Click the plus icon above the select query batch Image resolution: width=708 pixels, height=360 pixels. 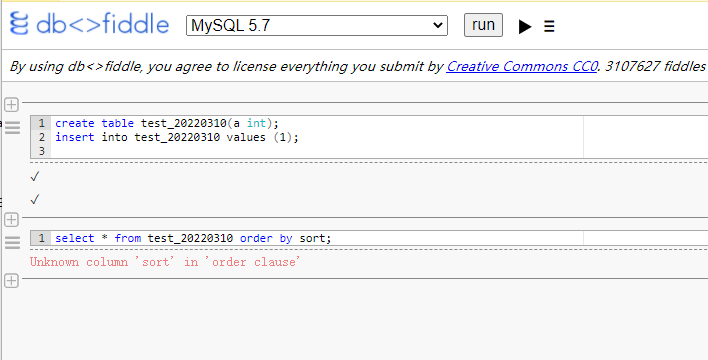click(x=11, y=220)
